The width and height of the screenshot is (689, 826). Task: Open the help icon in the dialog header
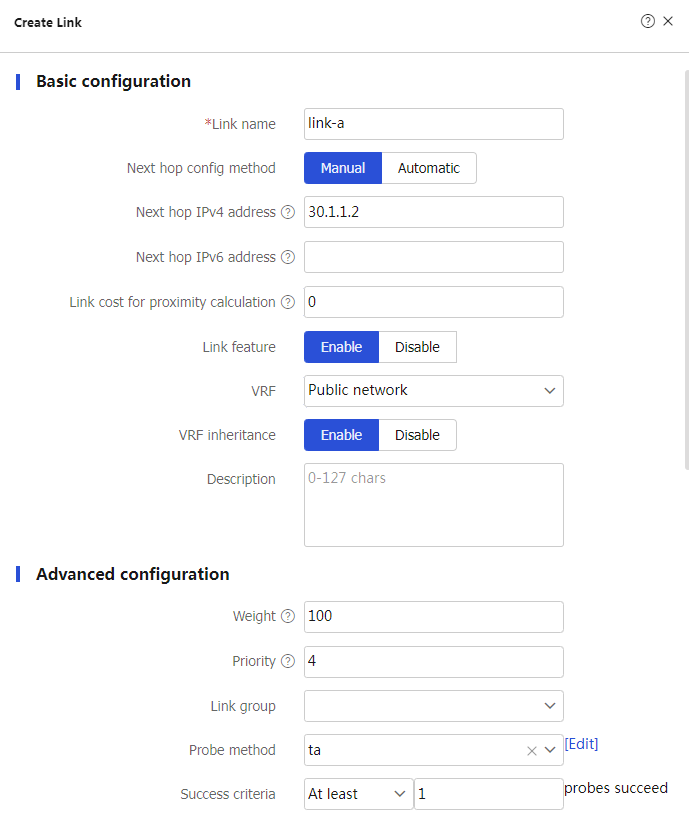coord(647,21)
